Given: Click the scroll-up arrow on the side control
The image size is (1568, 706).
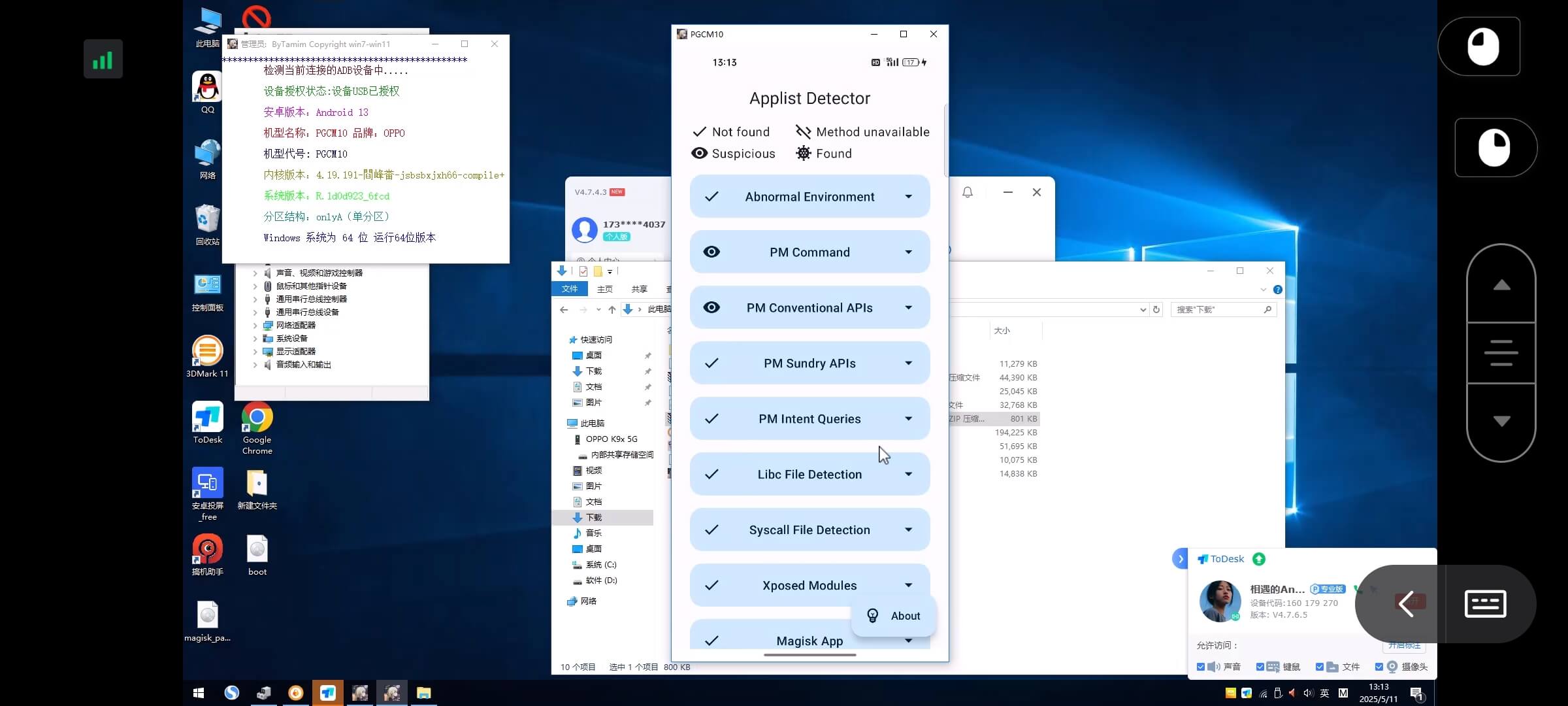Looking at the screenshot, I should (x=1501, y=284).
